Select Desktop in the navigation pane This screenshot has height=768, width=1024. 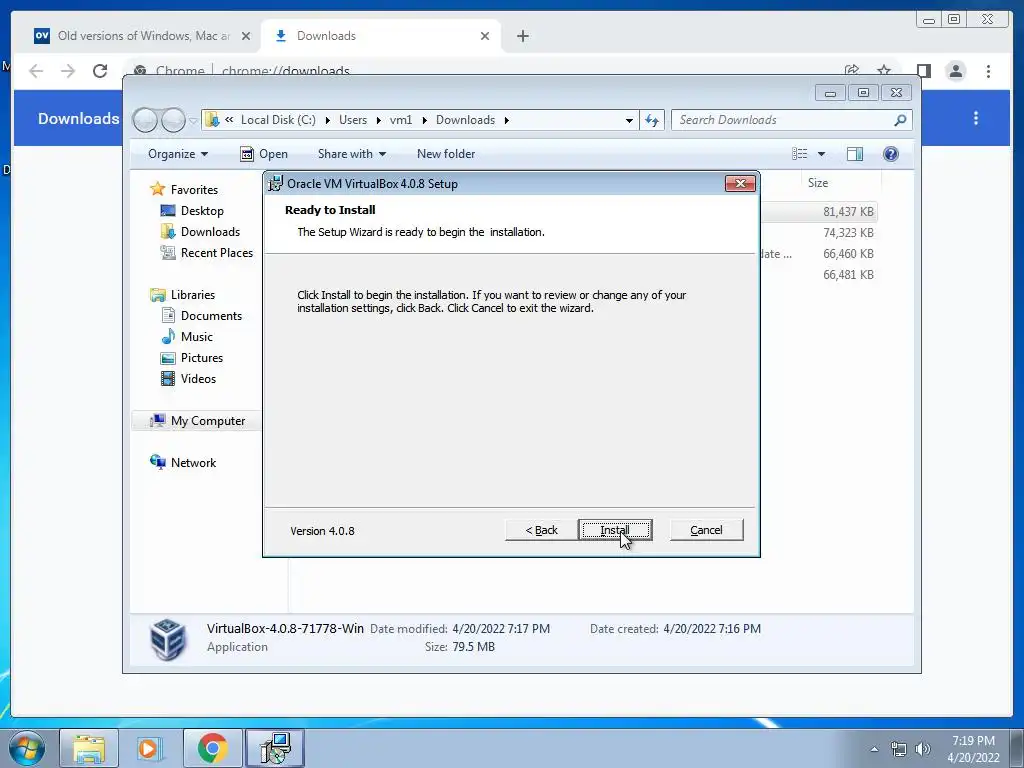(x=202, y=211)
